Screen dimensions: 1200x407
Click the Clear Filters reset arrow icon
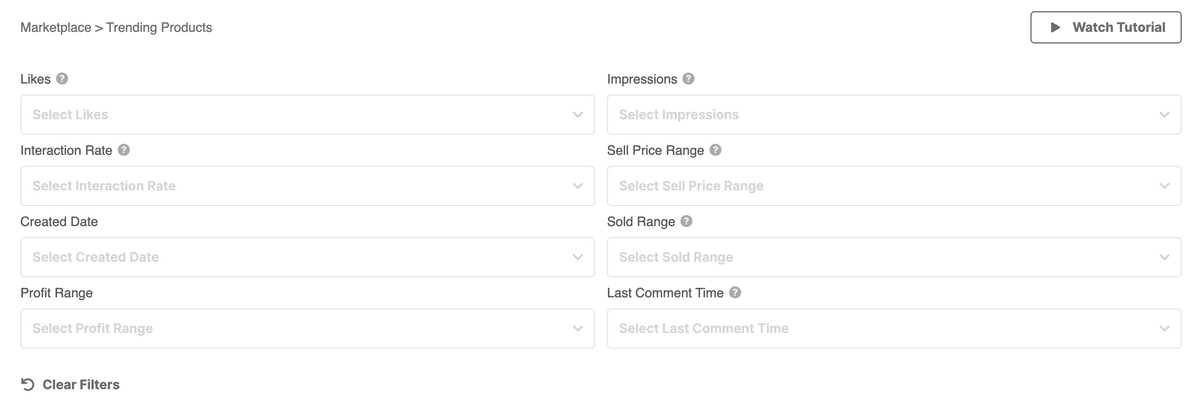tap(28, 385)
